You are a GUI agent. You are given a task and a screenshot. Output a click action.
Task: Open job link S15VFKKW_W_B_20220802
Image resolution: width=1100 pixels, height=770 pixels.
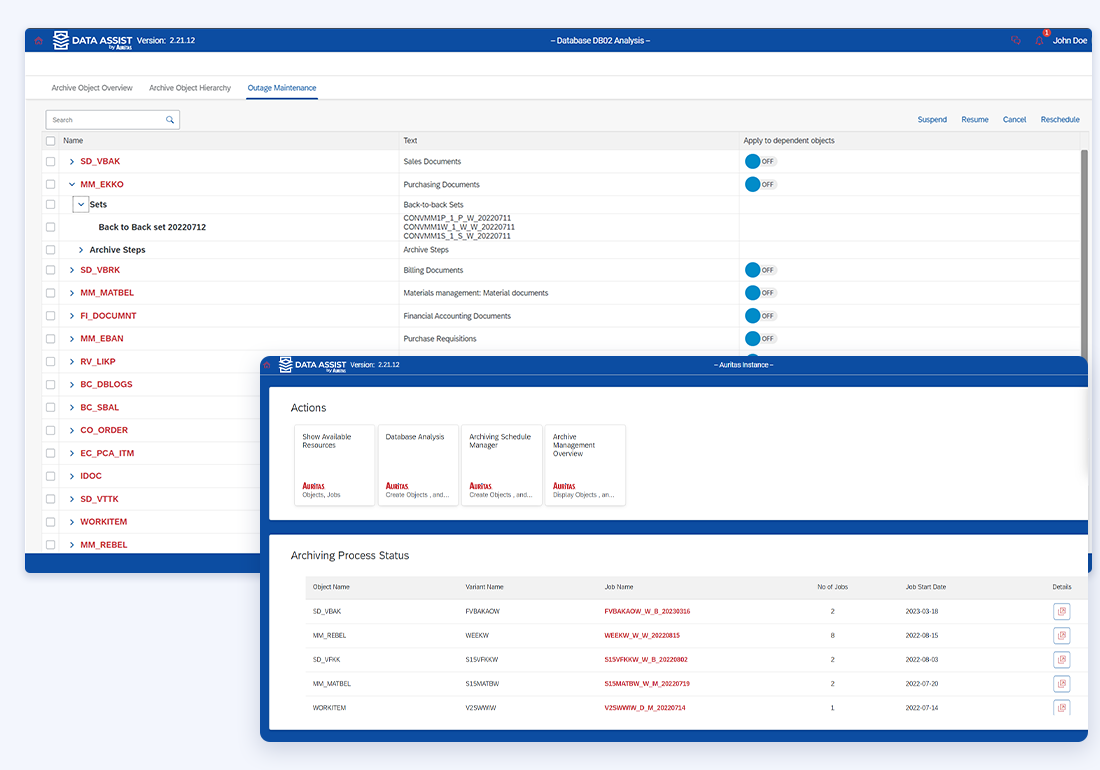tap(645, 660)
